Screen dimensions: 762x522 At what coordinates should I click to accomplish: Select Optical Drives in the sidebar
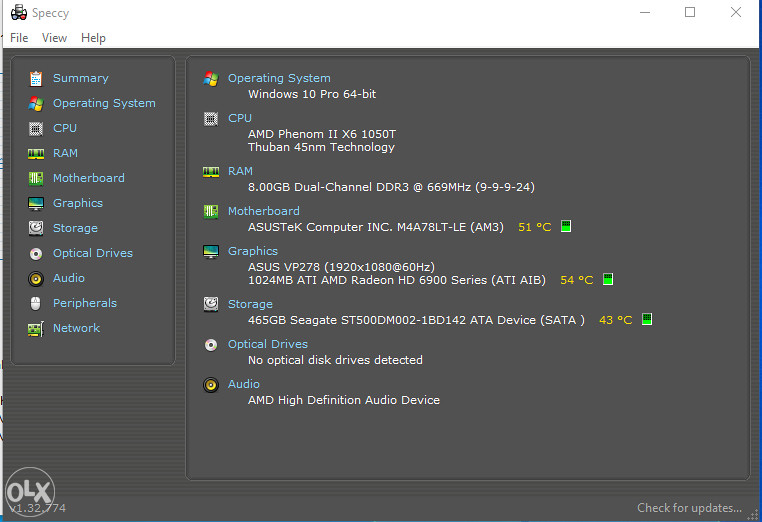(x=93, y=253)
